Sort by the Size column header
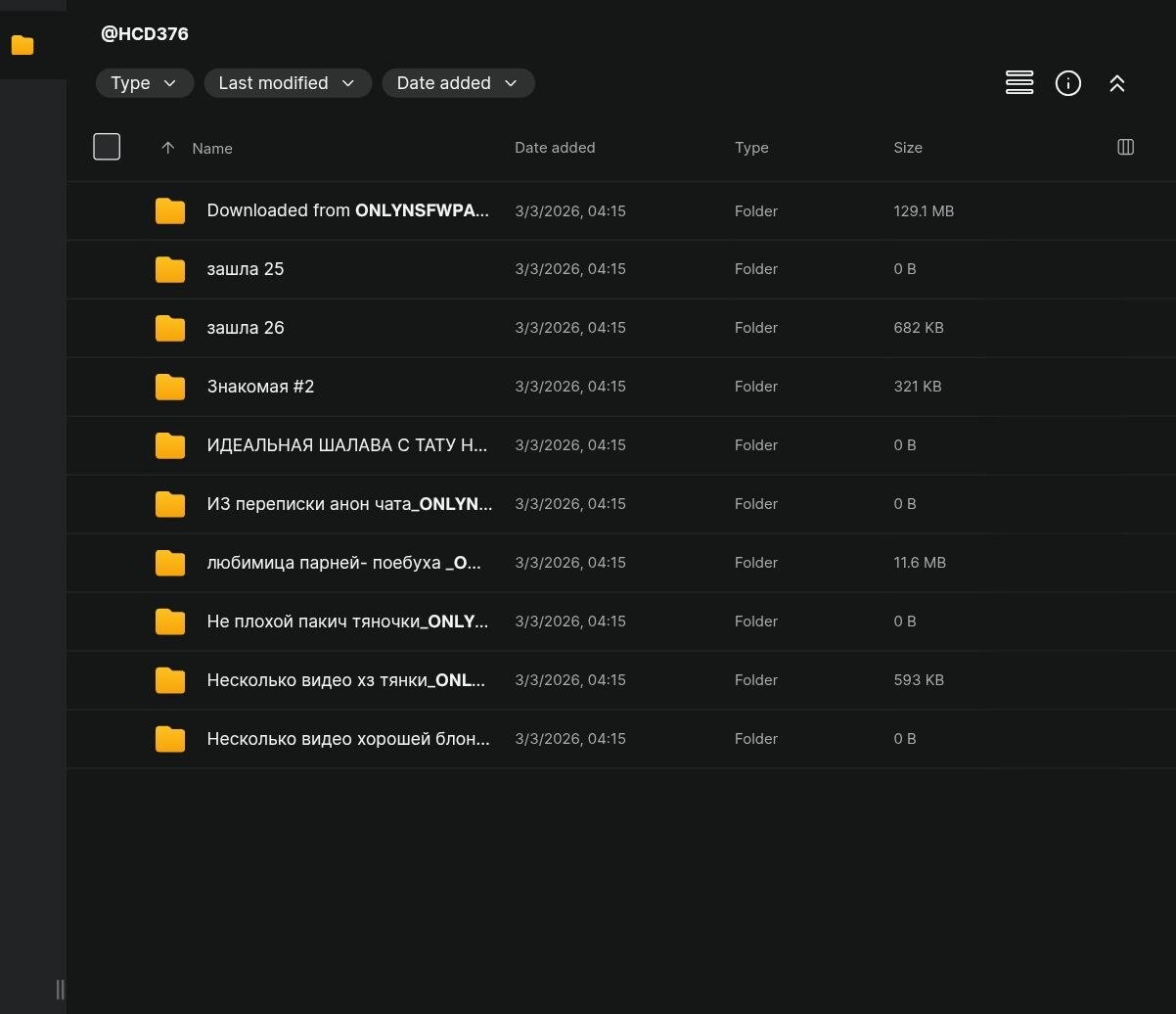1176x1014 pixels. 907,148
